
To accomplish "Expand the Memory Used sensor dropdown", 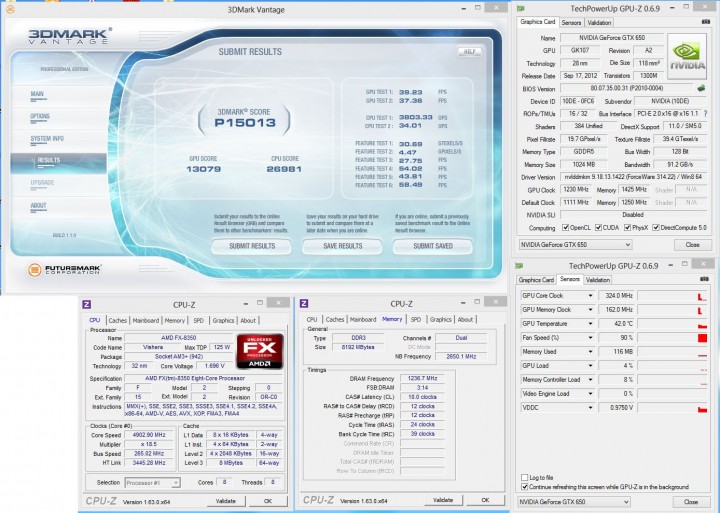I will (590, 352).
